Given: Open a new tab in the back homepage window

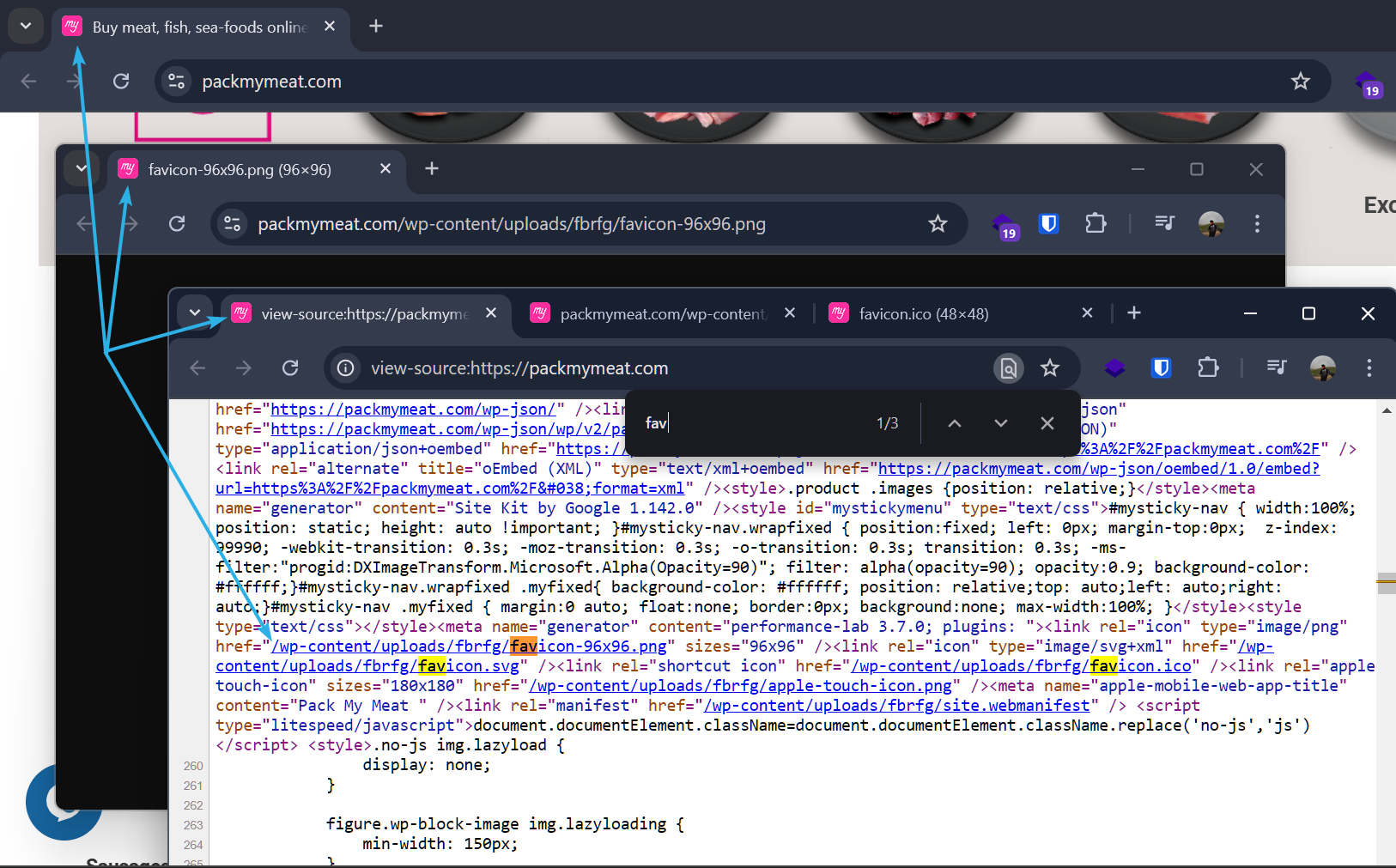Looking at the screenshot, I should (376, 26).
